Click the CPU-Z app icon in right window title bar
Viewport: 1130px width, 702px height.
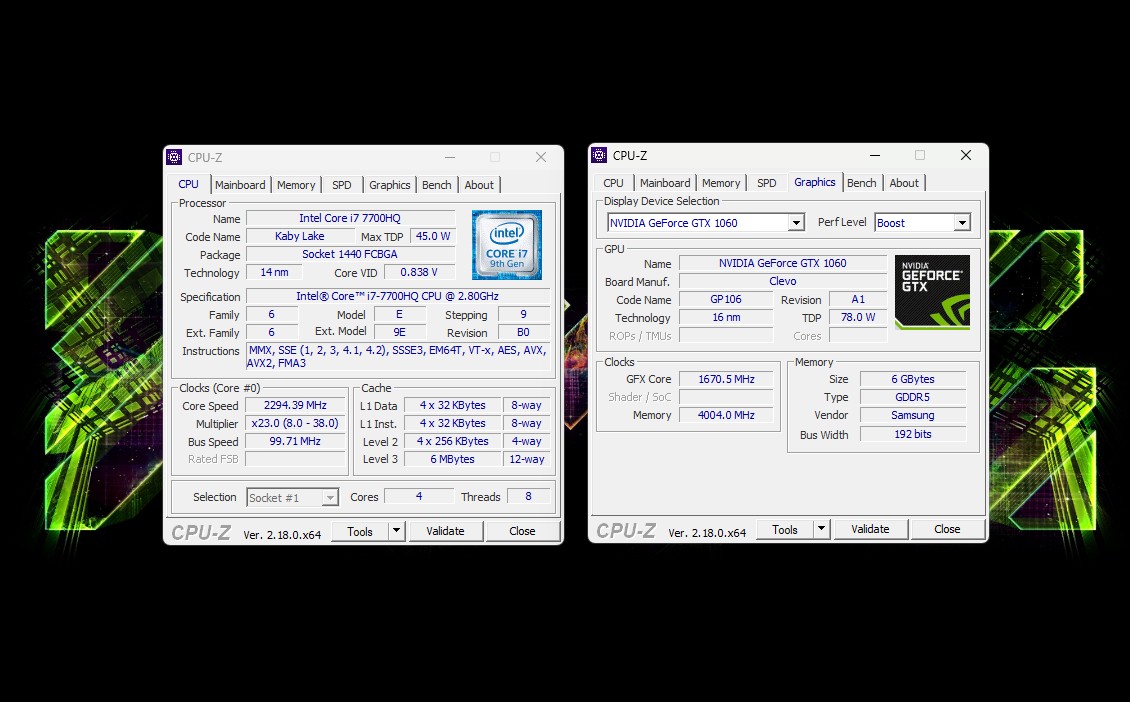coord(599,155)
